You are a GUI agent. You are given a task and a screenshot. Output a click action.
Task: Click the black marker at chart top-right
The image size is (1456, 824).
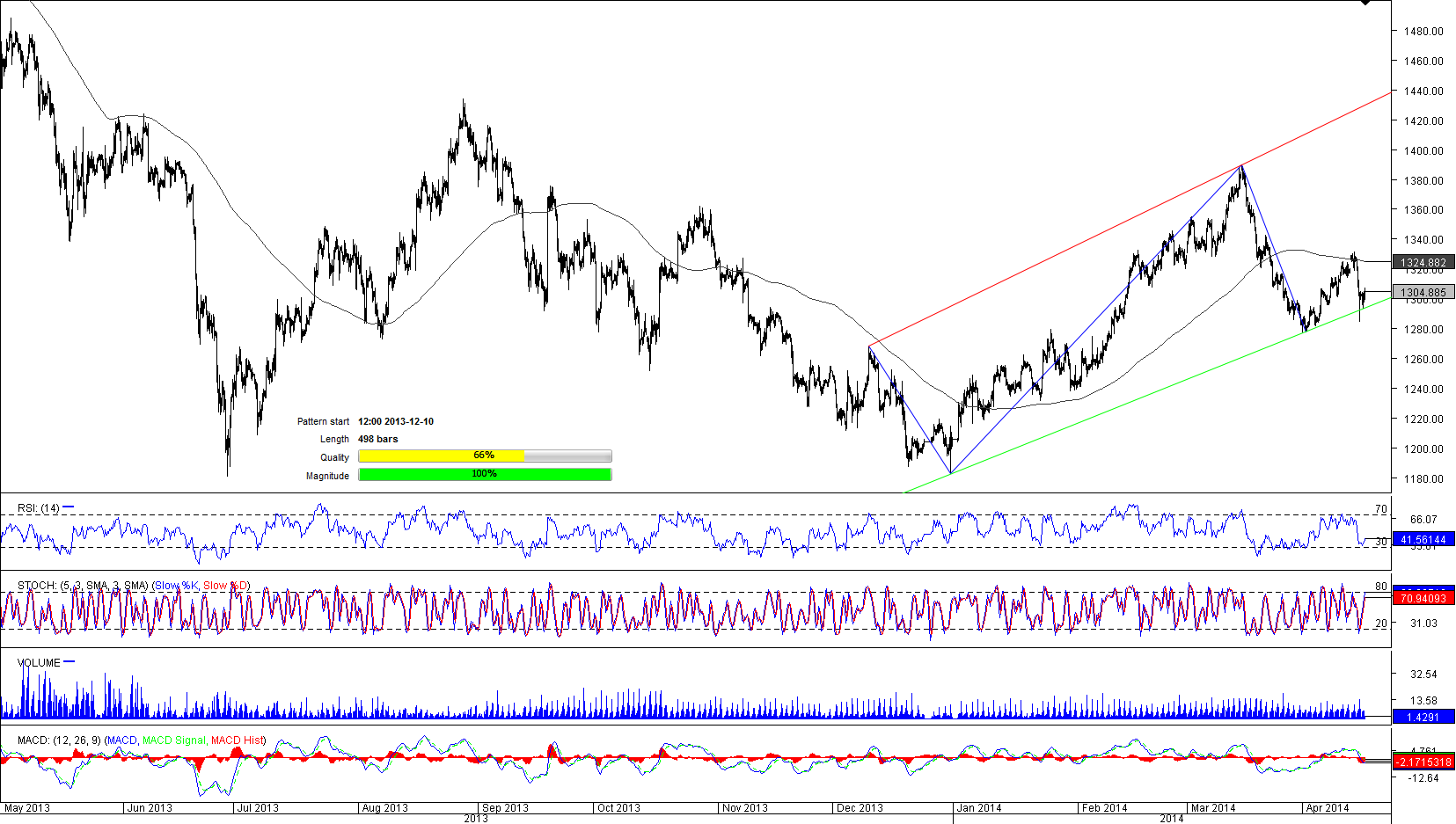1365,3
